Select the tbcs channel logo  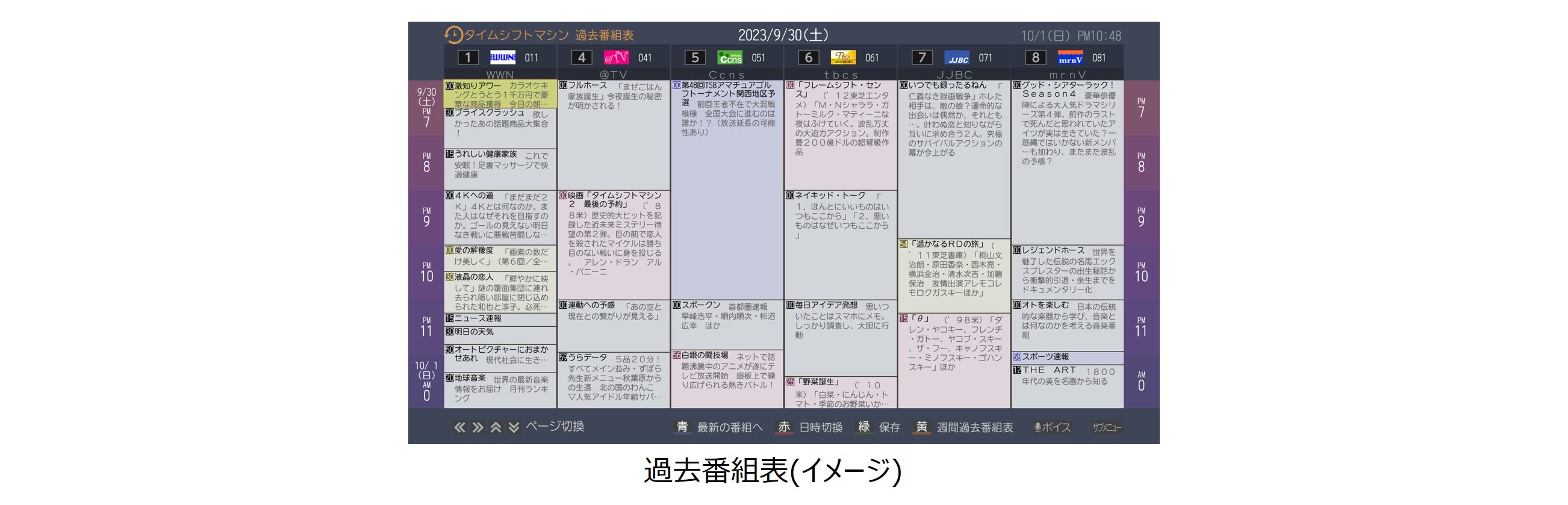click(843, 58)
